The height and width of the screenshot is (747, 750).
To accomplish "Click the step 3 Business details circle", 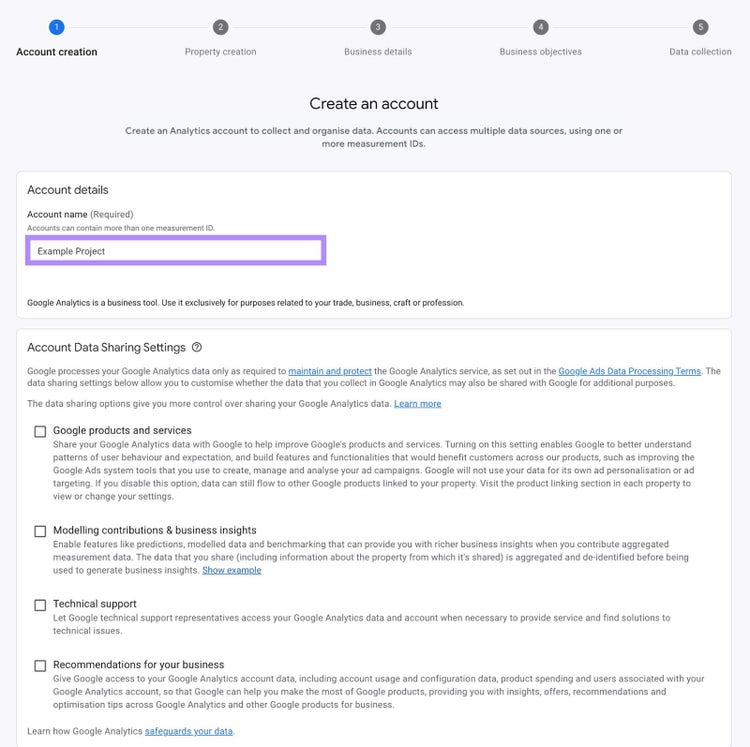I will point(378,27).
